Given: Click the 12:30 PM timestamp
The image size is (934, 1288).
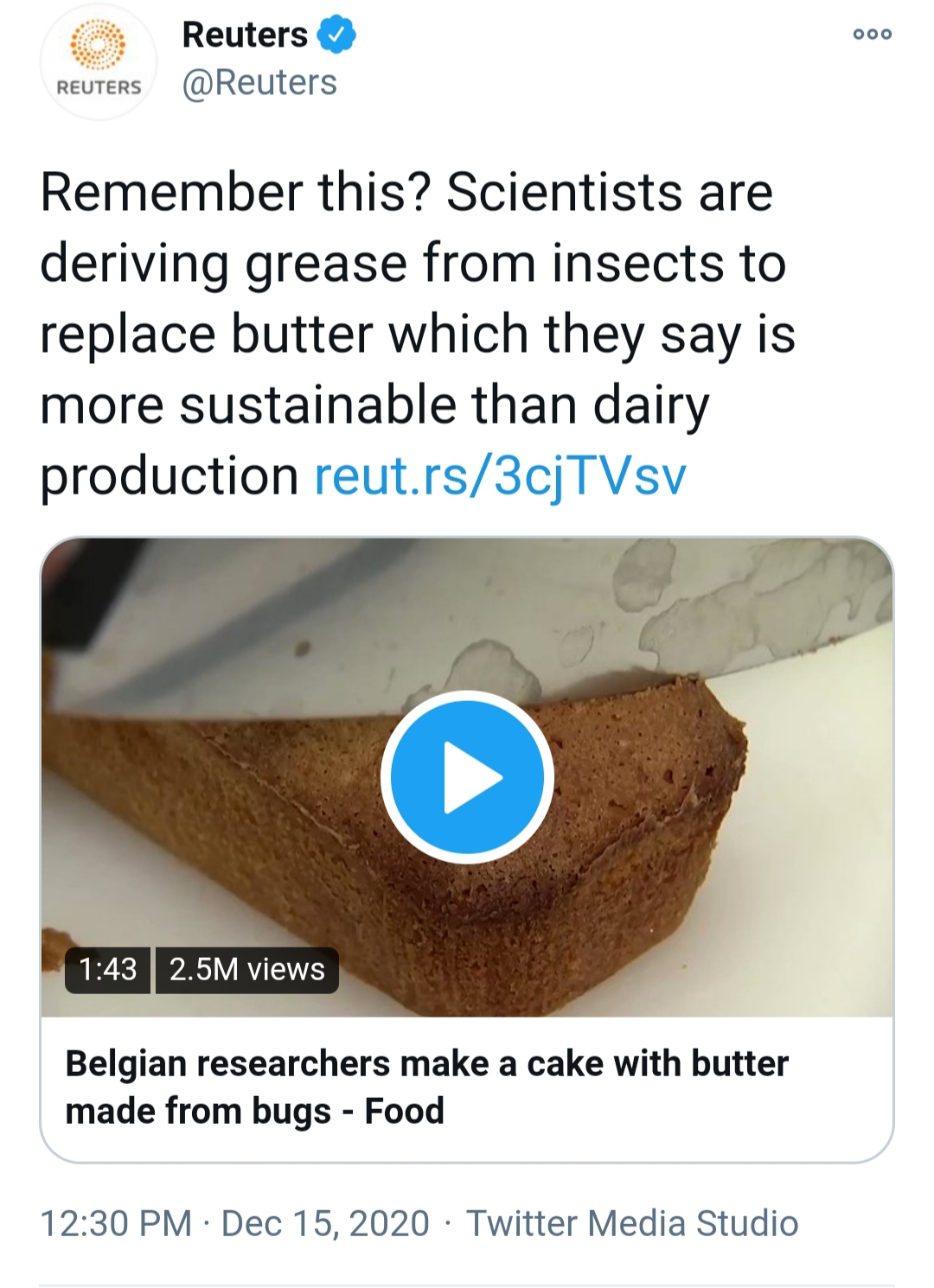Looking at the screenshot, I should coord(116,1223).
